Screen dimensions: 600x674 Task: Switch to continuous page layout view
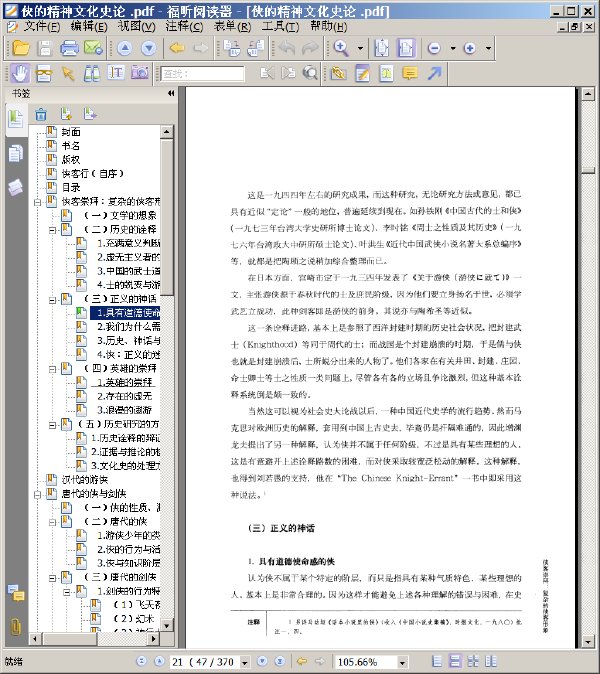point(455,661)
